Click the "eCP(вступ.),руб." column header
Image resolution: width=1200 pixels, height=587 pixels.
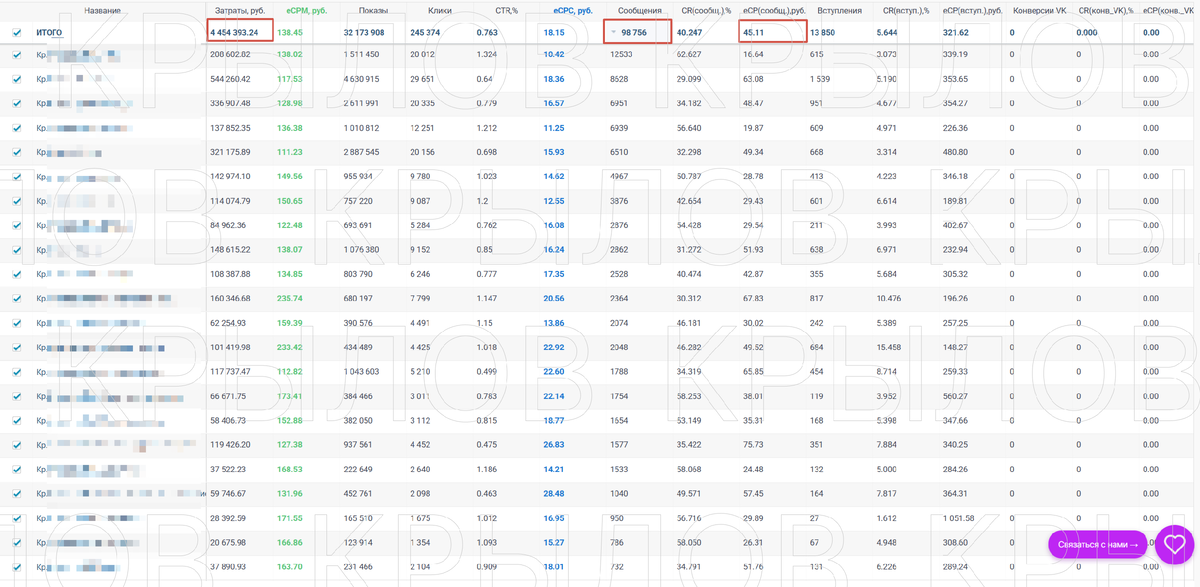point(972,11)
